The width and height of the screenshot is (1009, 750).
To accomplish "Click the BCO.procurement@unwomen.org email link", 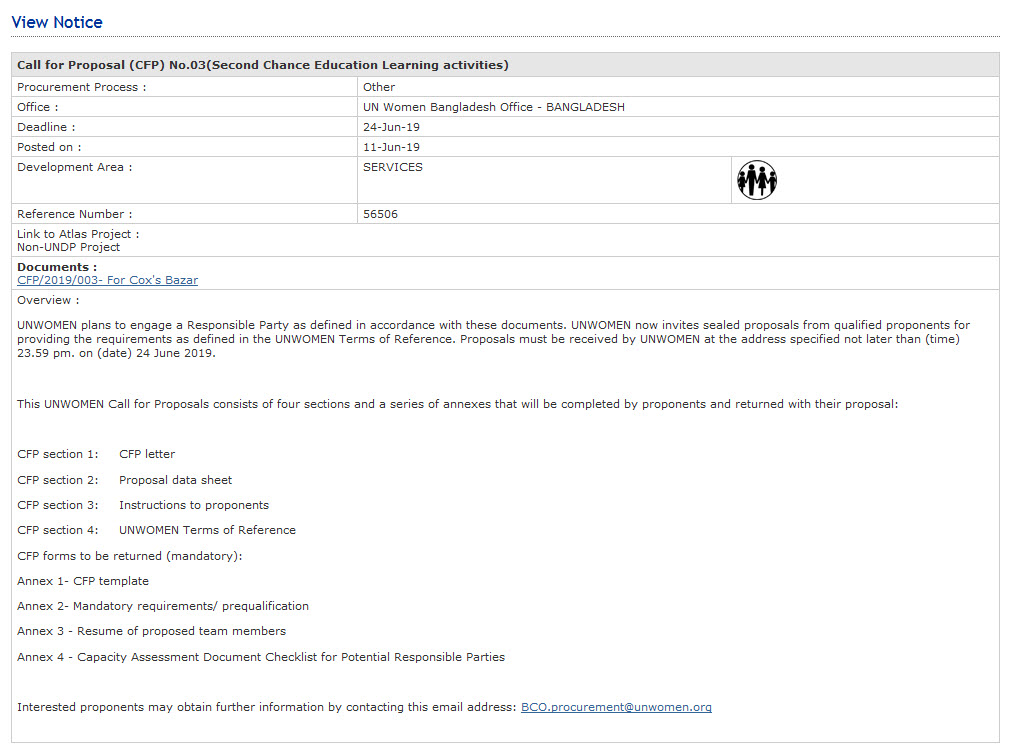I will tap(616, 707).
